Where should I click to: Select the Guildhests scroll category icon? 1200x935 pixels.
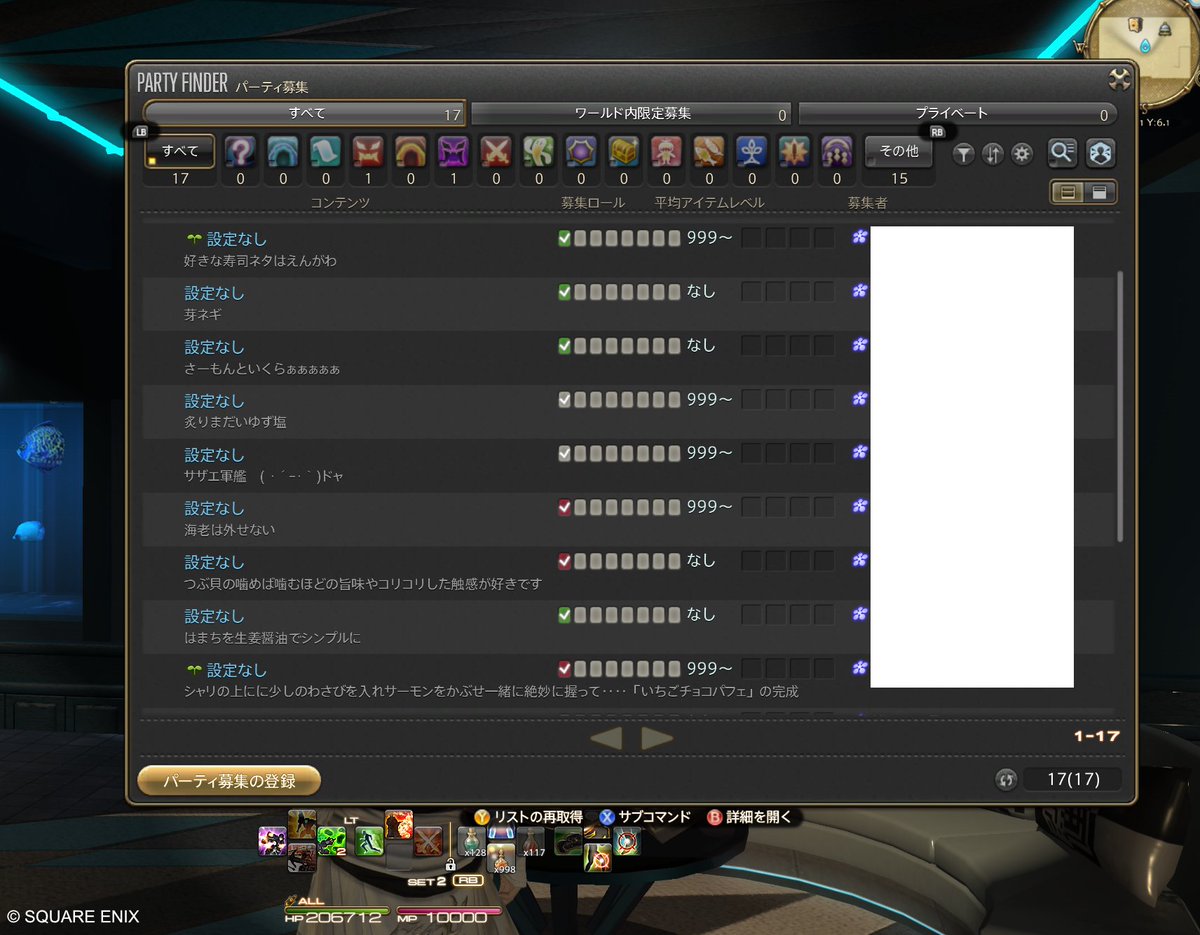326,152
